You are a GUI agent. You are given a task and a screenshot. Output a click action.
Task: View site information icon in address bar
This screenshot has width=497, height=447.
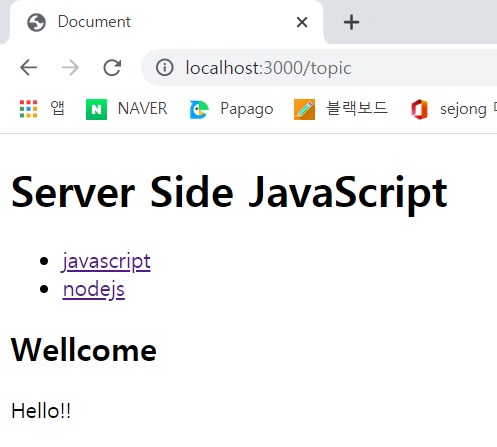click(165, 68)
